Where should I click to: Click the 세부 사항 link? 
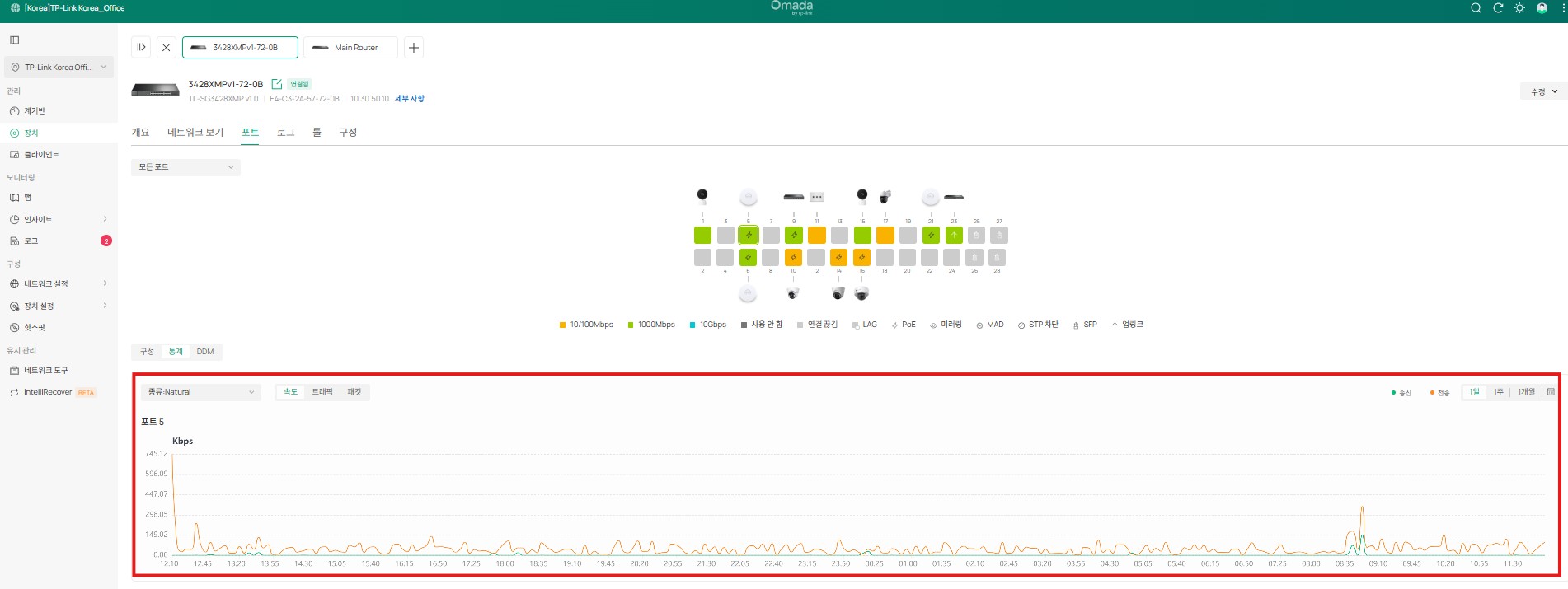tap(410, 99)
